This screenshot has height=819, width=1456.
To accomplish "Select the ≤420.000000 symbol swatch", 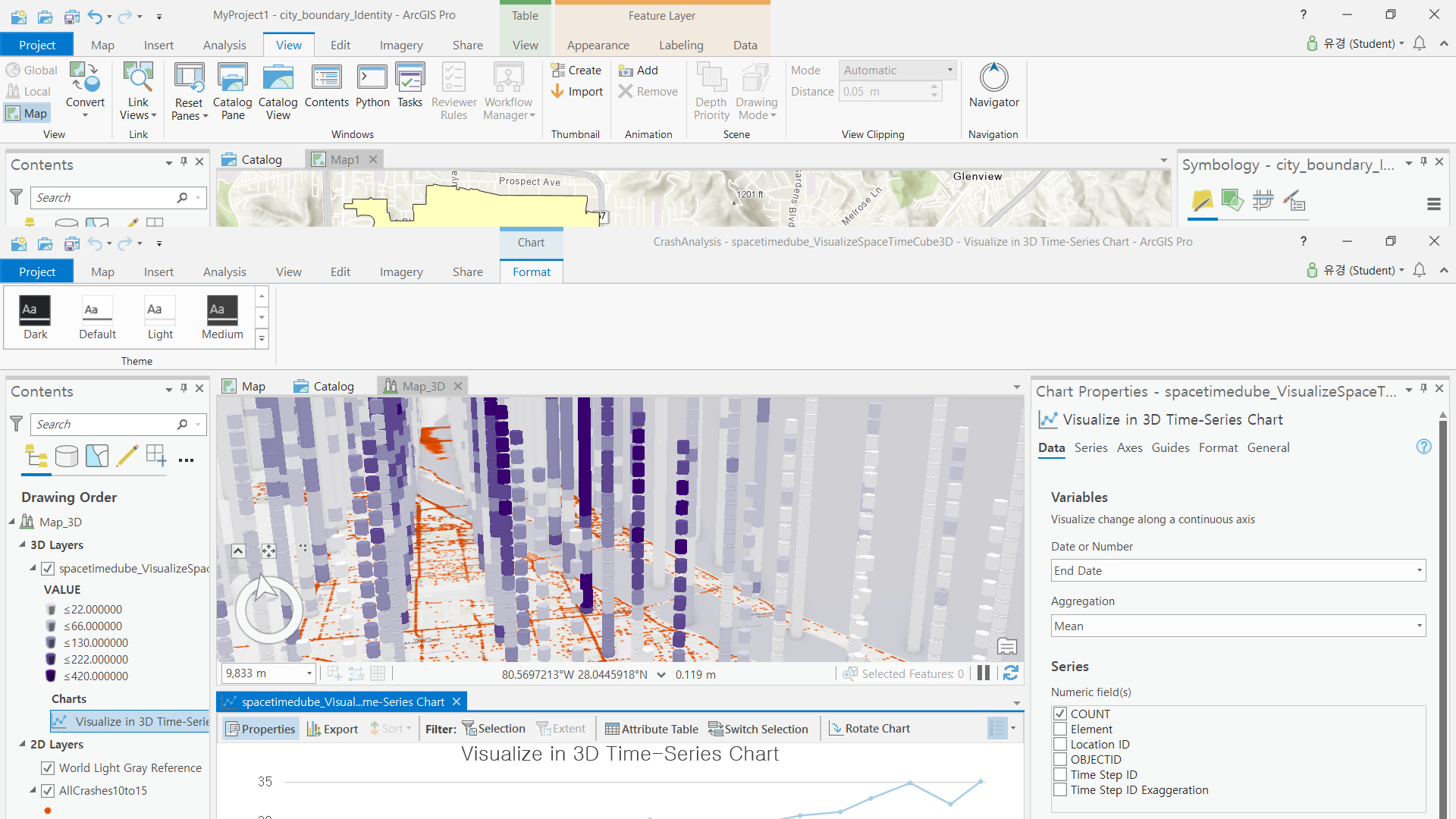I will 51,676.
